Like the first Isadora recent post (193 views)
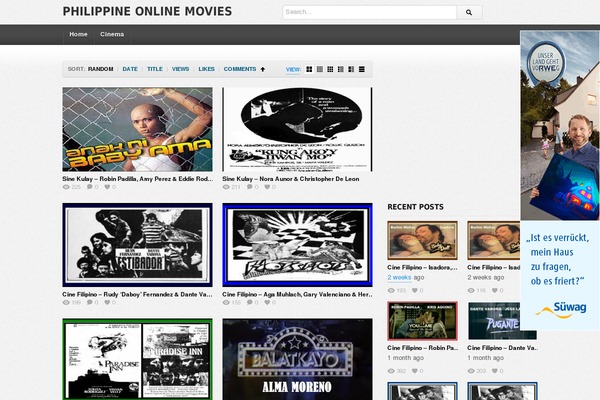The width and height of the screenshot is (600, 400). point(415,291)
